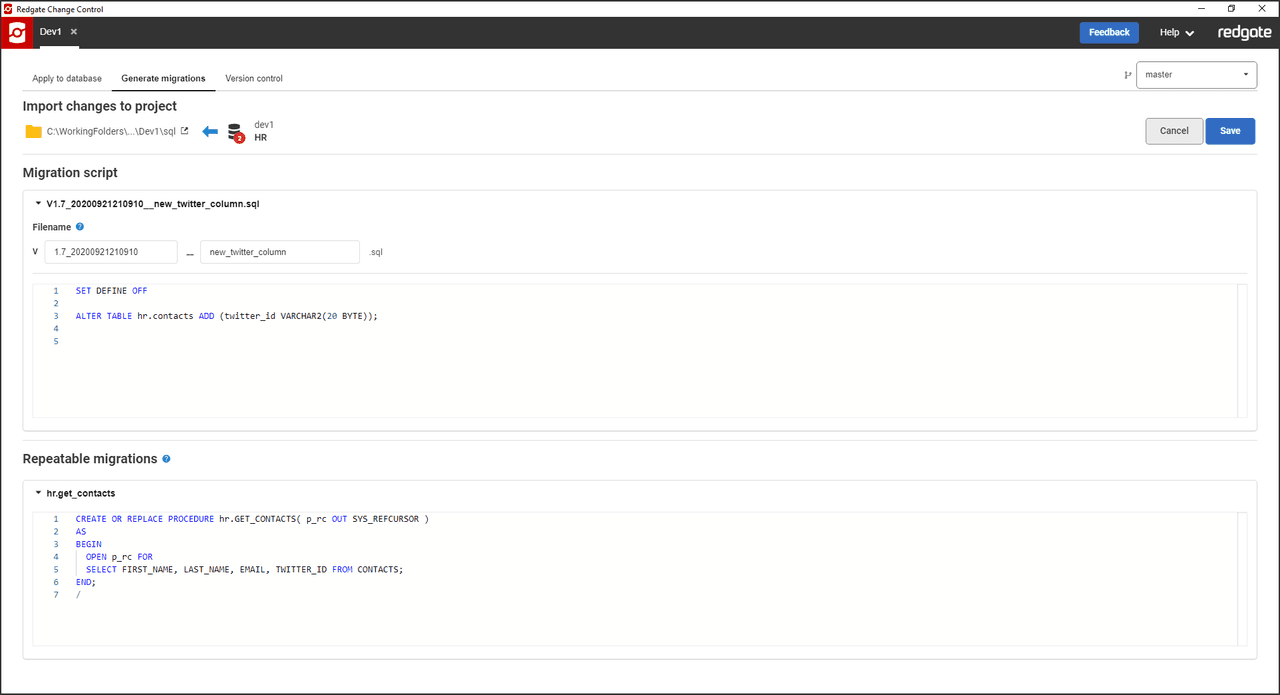
Task: Collapse the V1.7 migration script section
Action: click(x=38, y=203)
